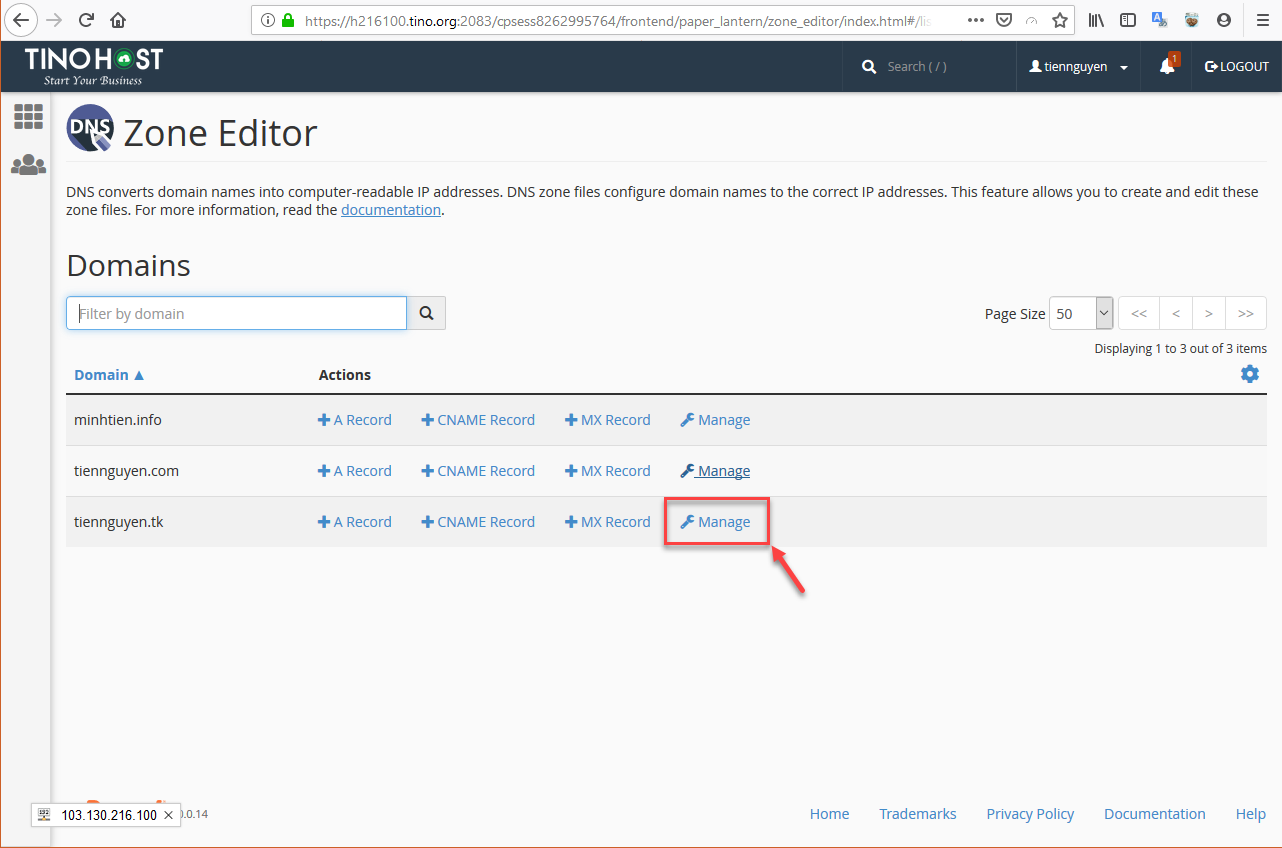
Task: Click the TinoHost logo
Action: [x=94, y=66]
